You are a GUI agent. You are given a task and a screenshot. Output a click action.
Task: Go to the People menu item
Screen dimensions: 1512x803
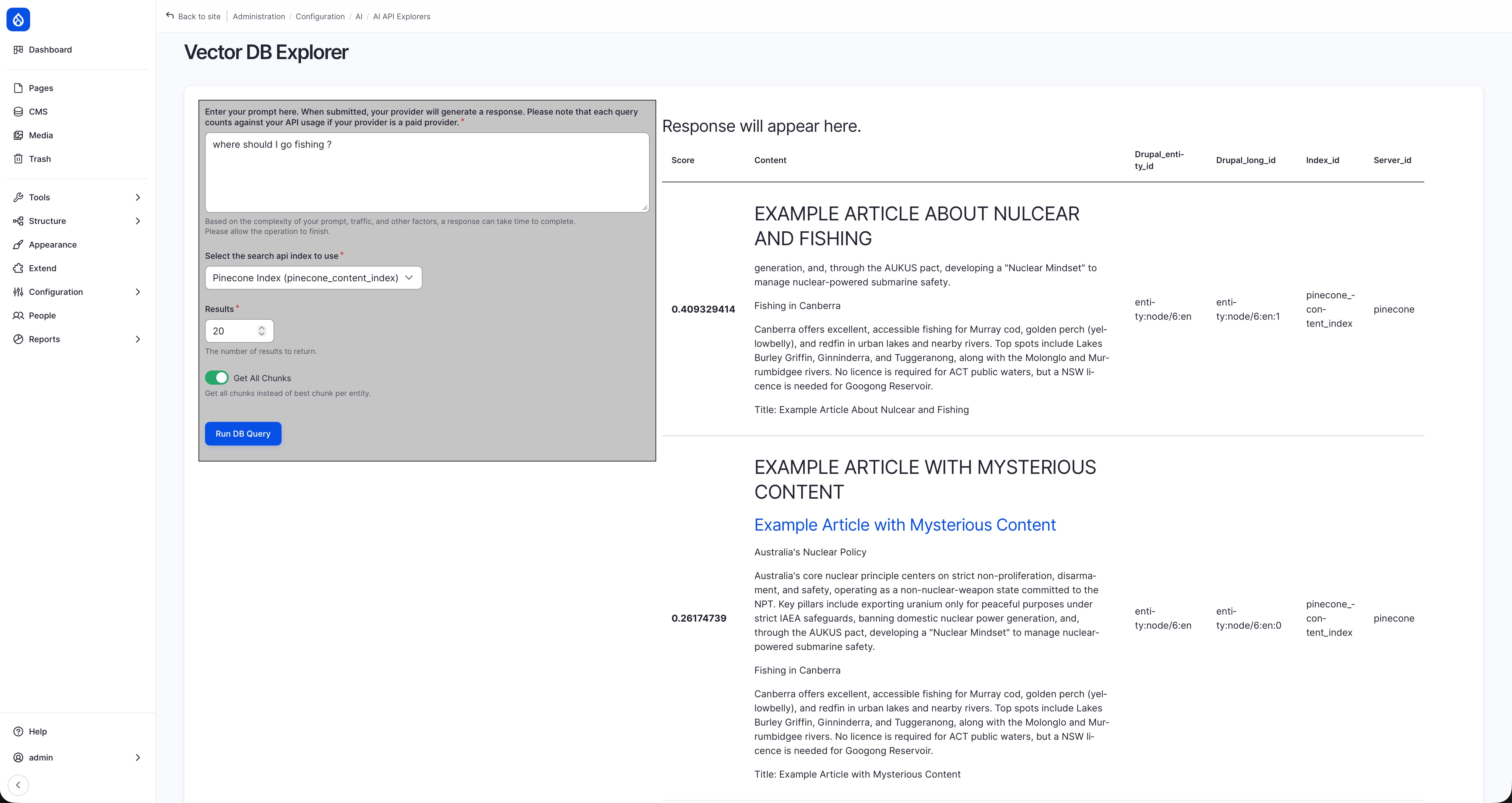tap(42, 315)
